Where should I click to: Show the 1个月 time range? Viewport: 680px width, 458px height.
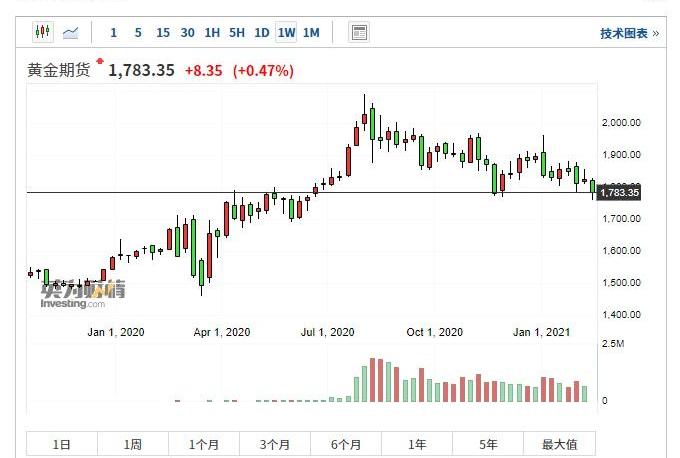(204, 444)
